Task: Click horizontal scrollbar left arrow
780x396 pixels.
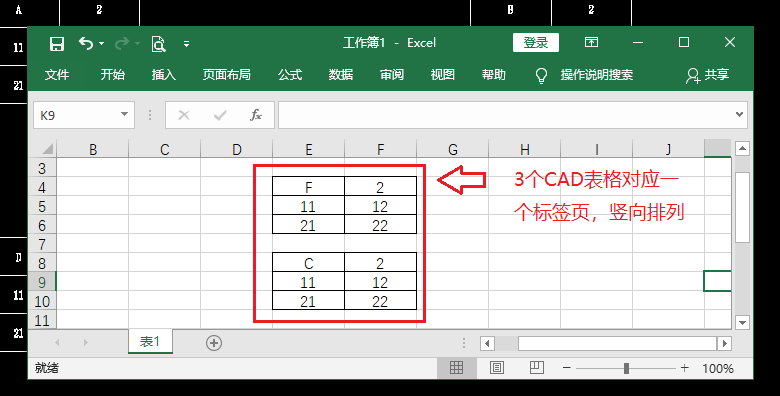Action: click(487, 343)
